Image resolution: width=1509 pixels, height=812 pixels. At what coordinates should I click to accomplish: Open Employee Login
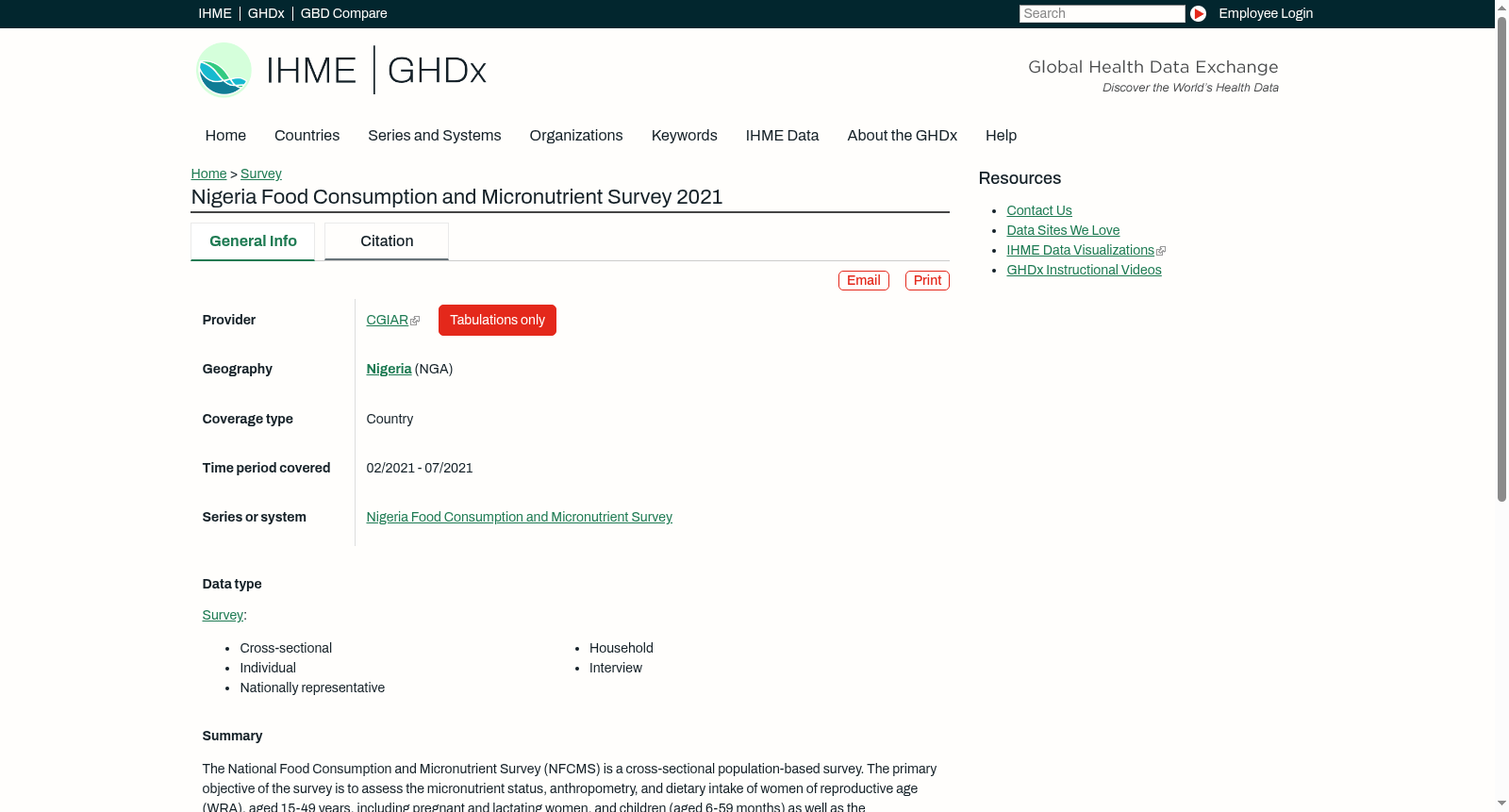[1266, 13]
